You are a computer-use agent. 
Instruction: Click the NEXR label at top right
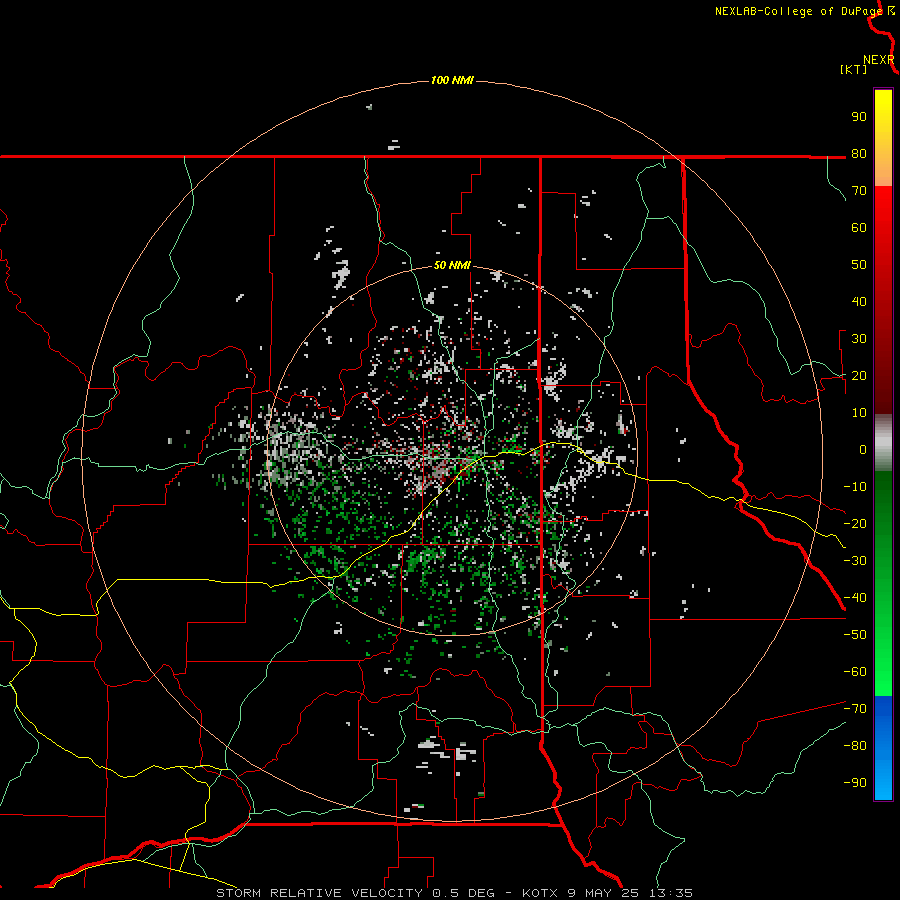[x=878, y=60]
